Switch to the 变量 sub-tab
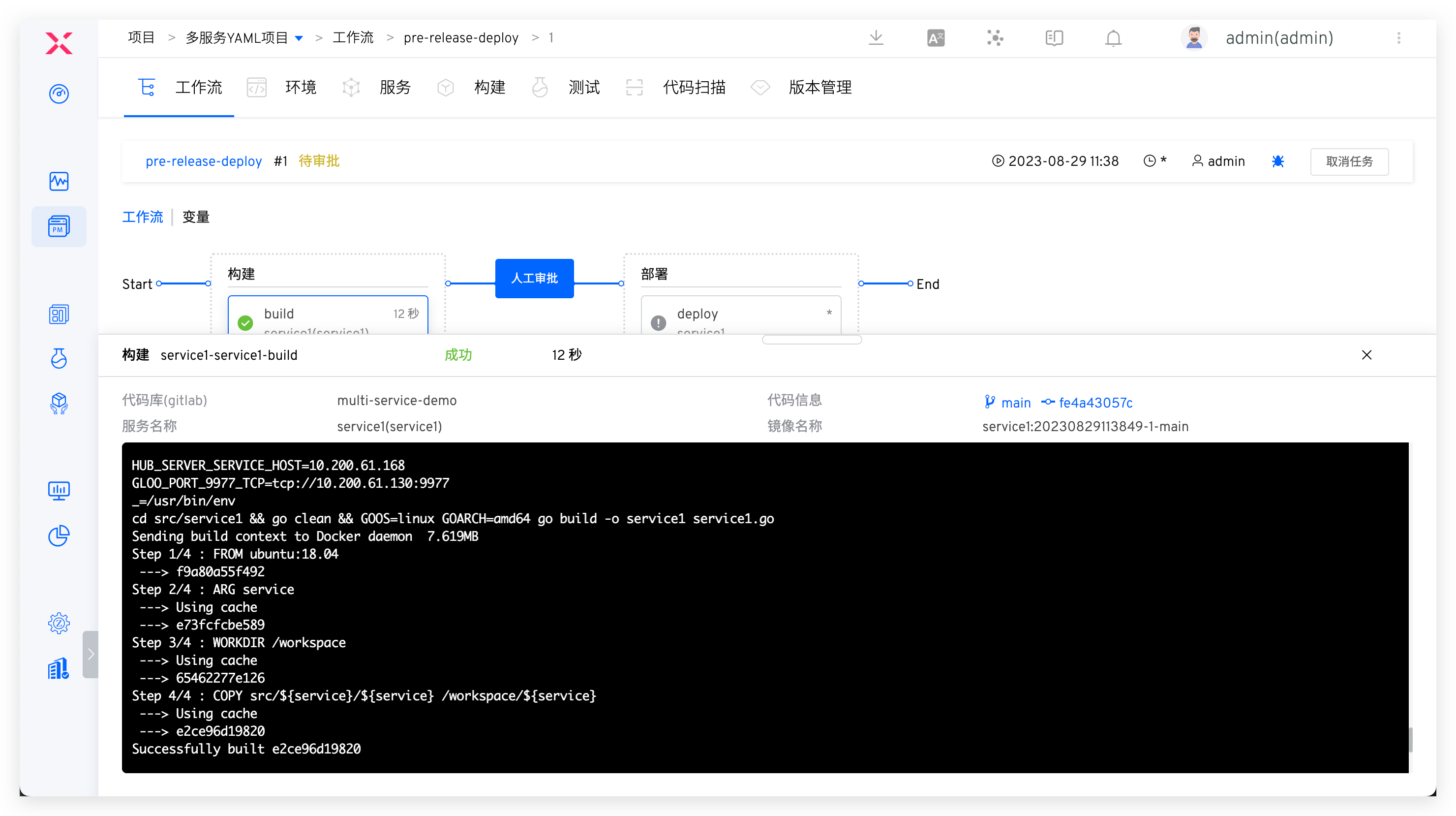The height and width of the screenshot is (816, 1456). [x=196, y=217]
